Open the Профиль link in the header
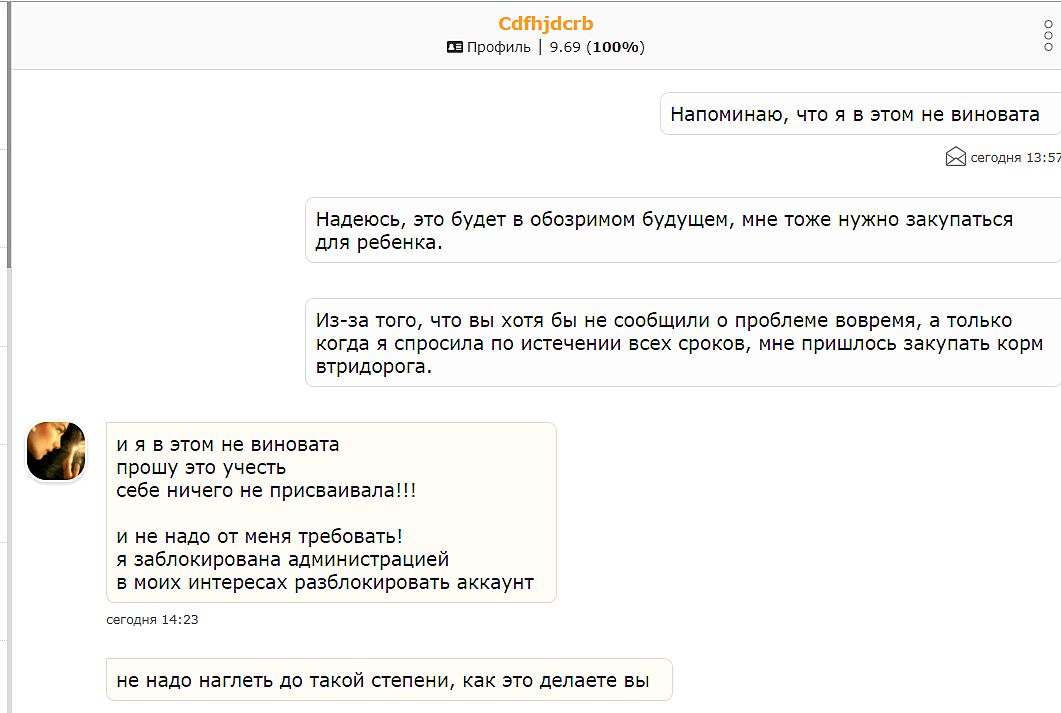The width and height of the screenshot is (1061, 713). click(x=498, y=47)
